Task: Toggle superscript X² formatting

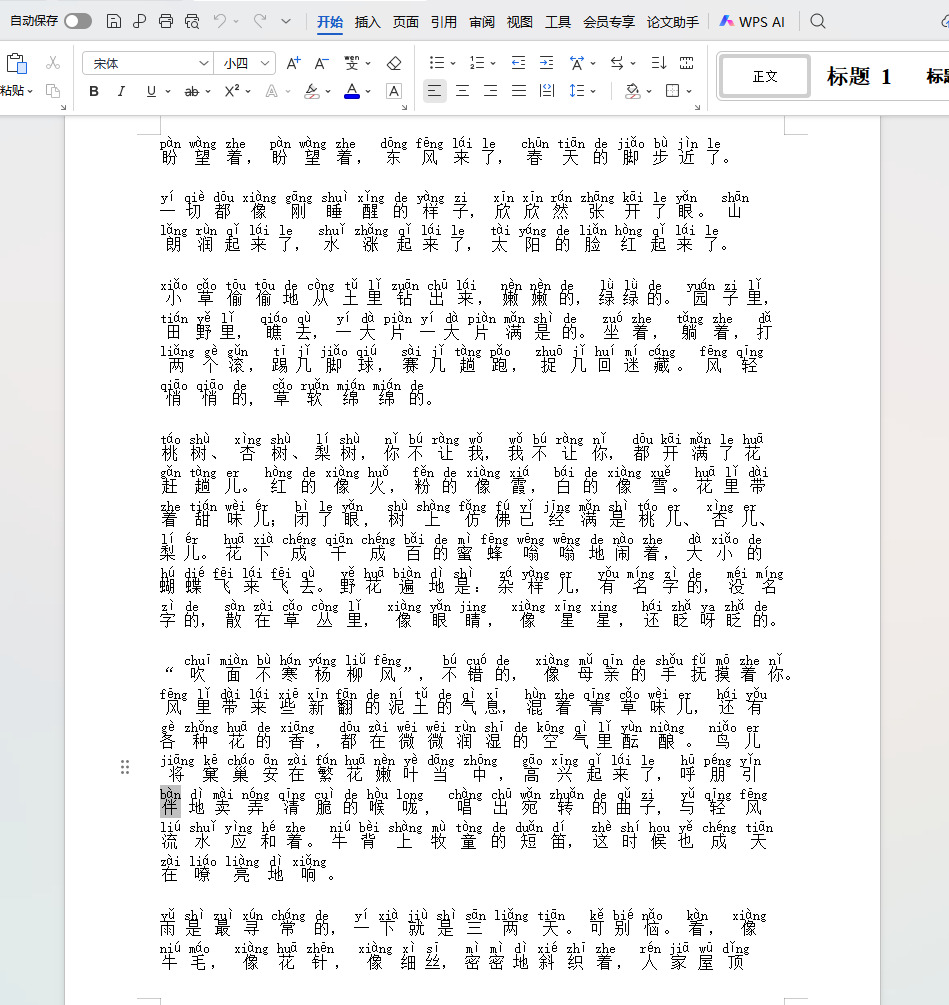Action: tap(232, 91)
